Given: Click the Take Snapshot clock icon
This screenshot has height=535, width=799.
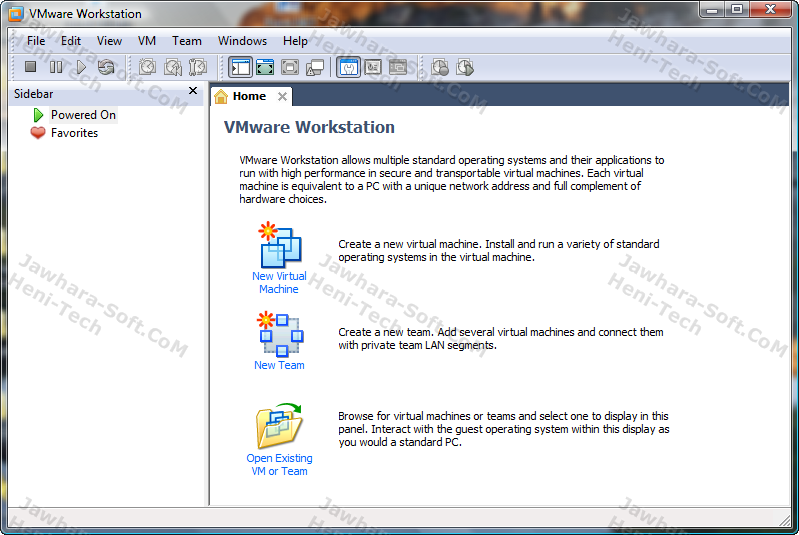Looking at the screenshot, I should click(x=148, y=67).
